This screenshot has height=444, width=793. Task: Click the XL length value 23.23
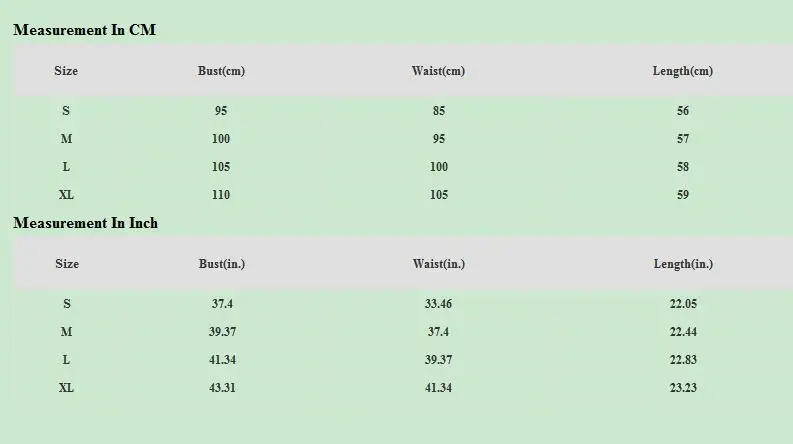point(683,388)
